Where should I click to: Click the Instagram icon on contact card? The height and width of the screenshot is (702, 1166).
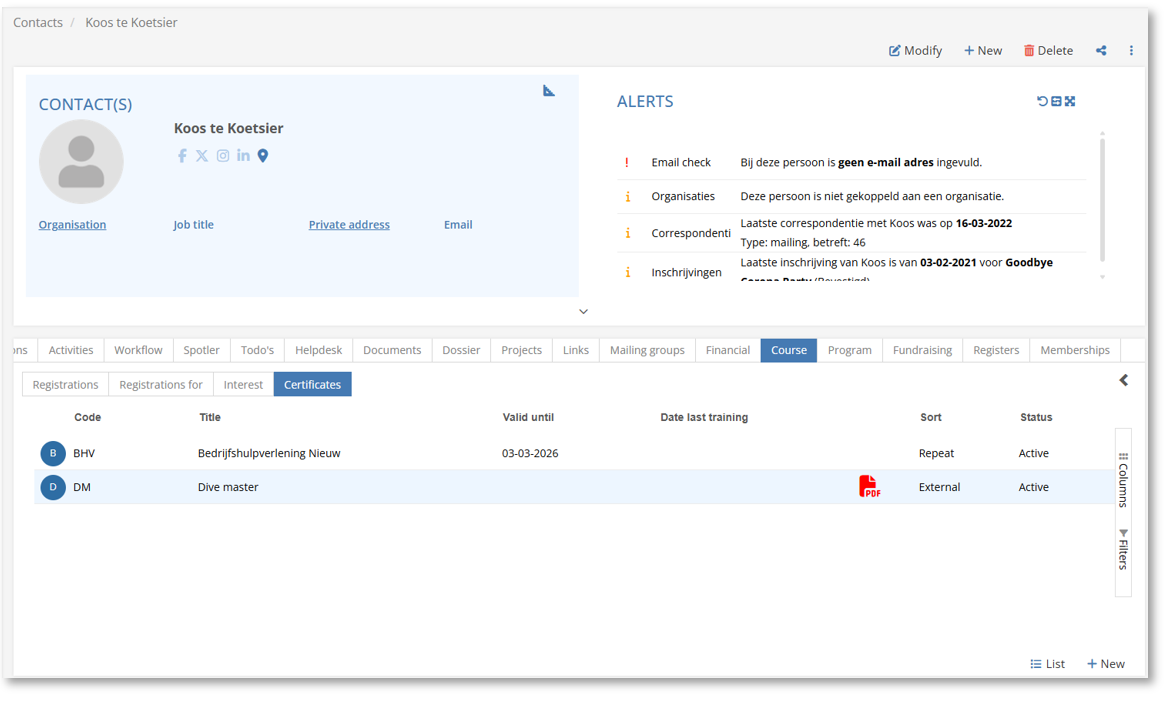point(223,156)
